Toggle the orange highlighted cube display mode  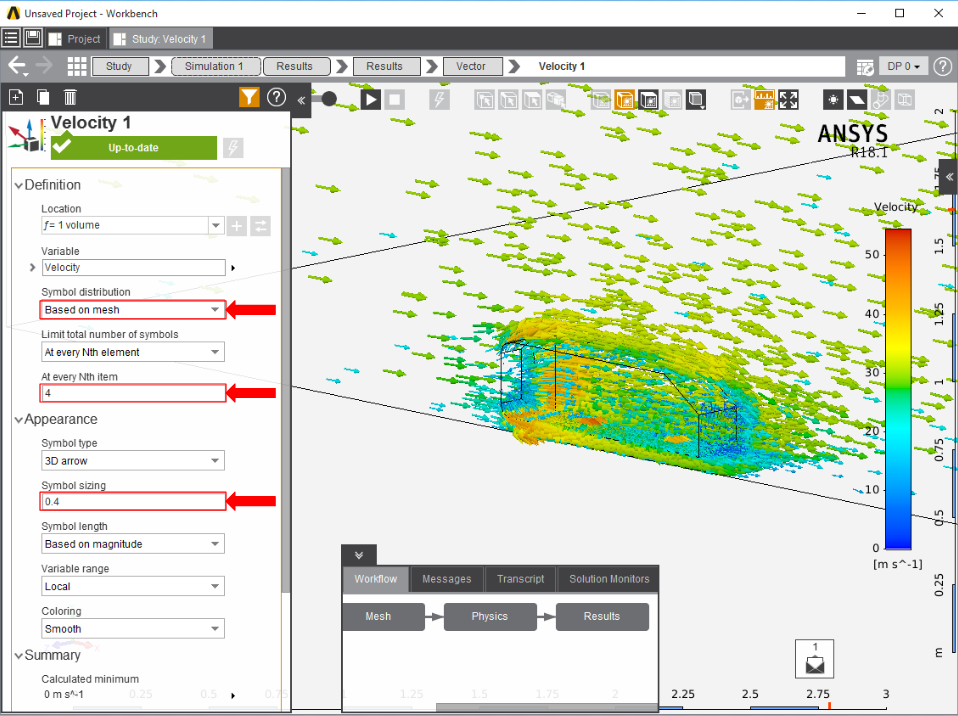pyautogui.click(x=624, y=100)
